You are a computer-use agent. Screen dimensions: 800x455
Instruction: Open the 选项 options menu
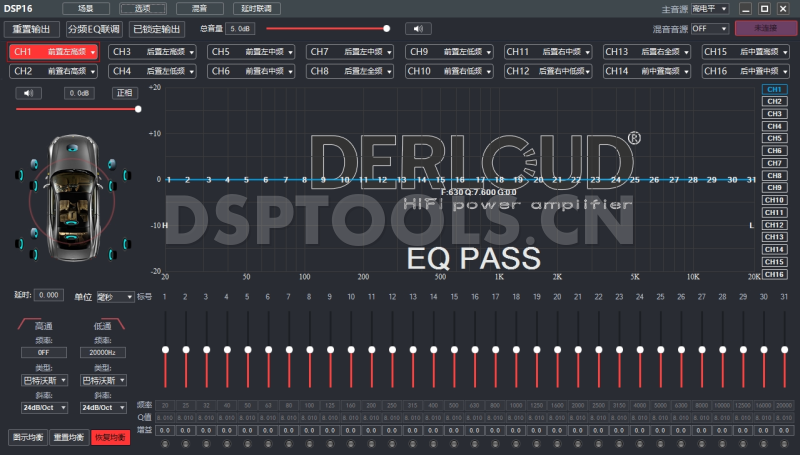[x=143, y=9]
